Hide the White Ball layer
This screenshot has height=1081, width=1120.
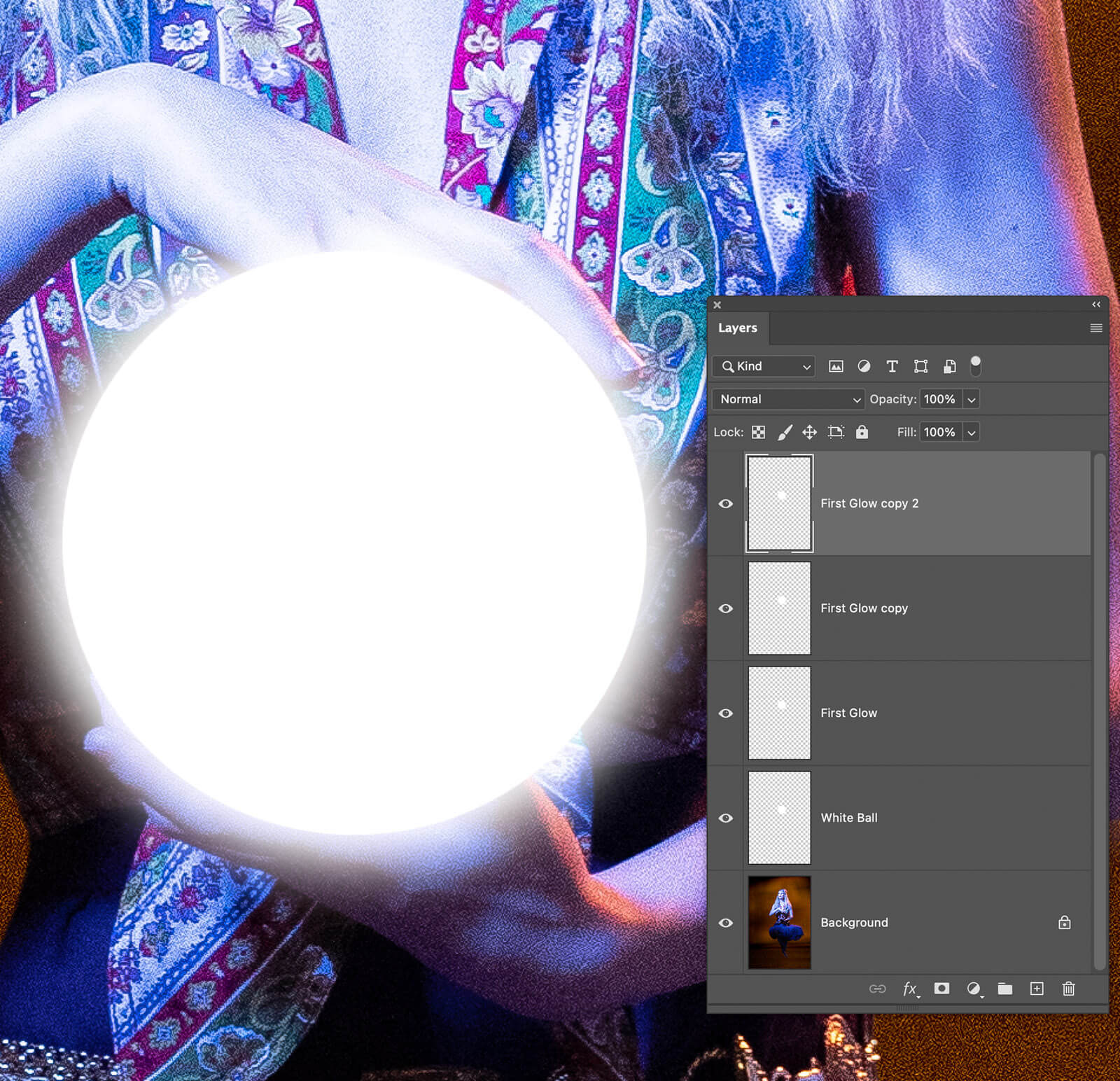click(726, 818)
